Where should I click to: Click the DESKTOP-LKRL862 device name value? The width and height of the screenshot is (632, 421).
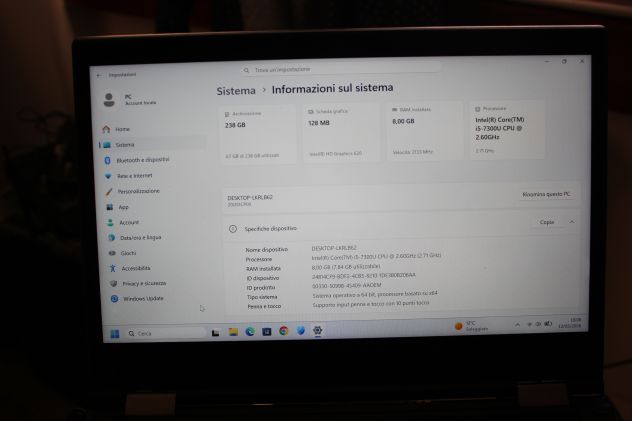334,248
